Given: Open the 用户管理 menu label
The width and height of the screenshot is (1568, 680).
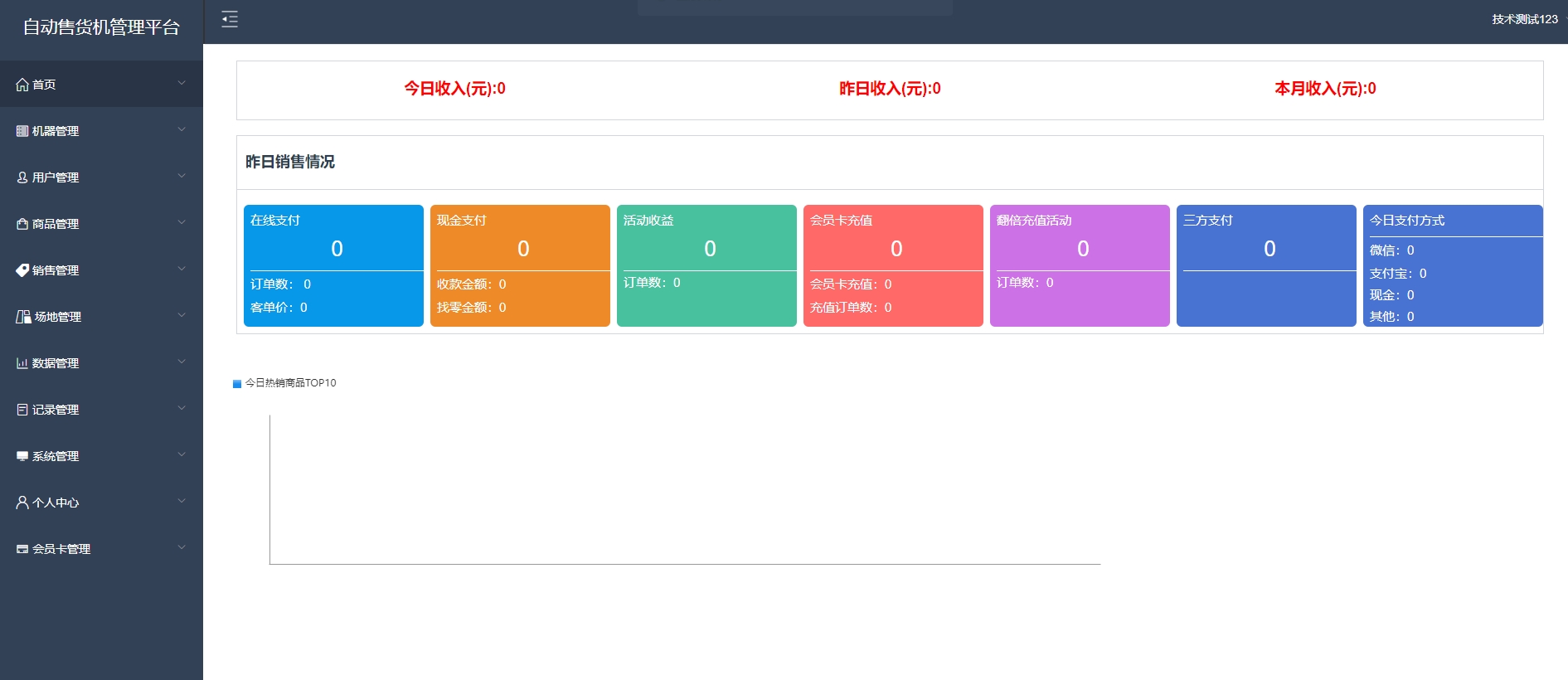Looking at the screenshot, I should pos(56,177).
